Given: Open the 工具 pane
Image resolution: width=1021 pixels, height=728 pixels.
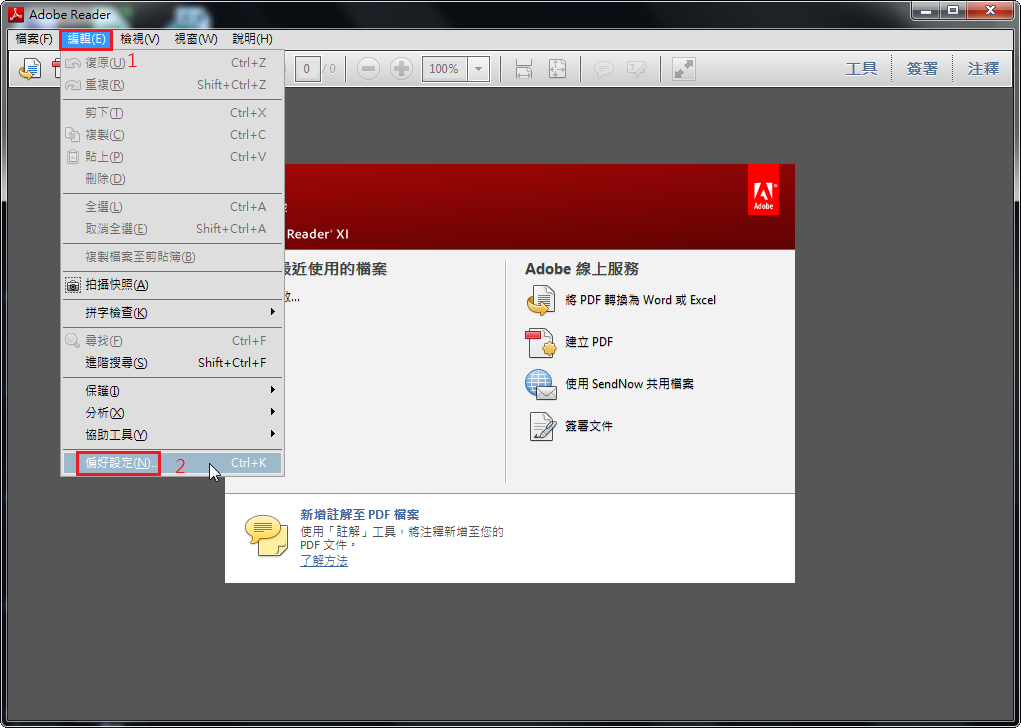Looking at the screenshot, I should (861, 68).
